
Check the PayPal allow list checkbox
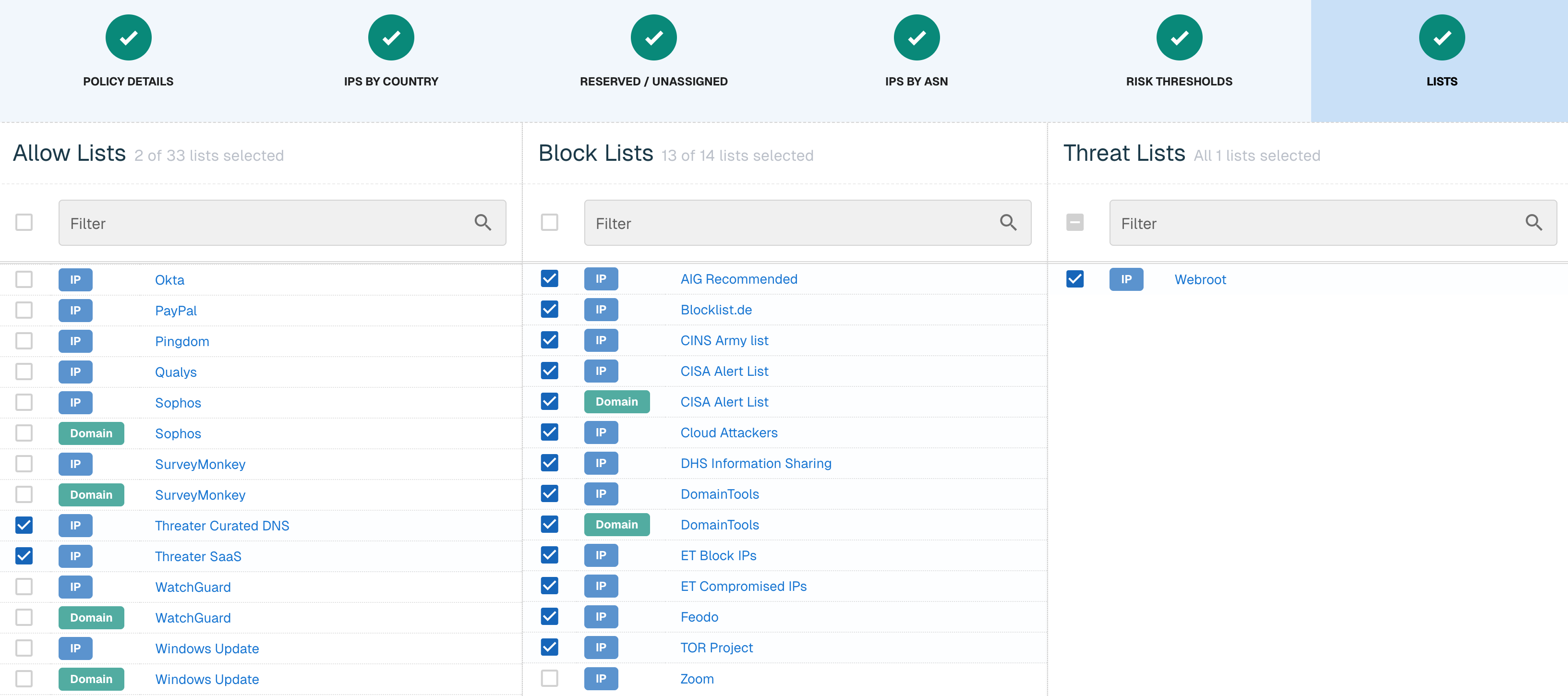pyautogui.click(x=24, y=310)
